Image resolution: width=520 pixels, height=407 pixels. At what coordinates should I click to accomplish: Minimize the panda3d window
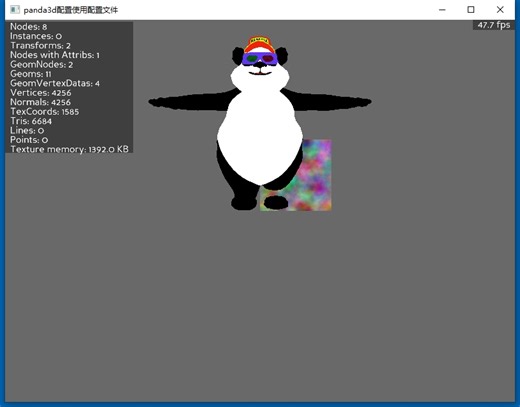pyautogui.click(x=442, y=10)
